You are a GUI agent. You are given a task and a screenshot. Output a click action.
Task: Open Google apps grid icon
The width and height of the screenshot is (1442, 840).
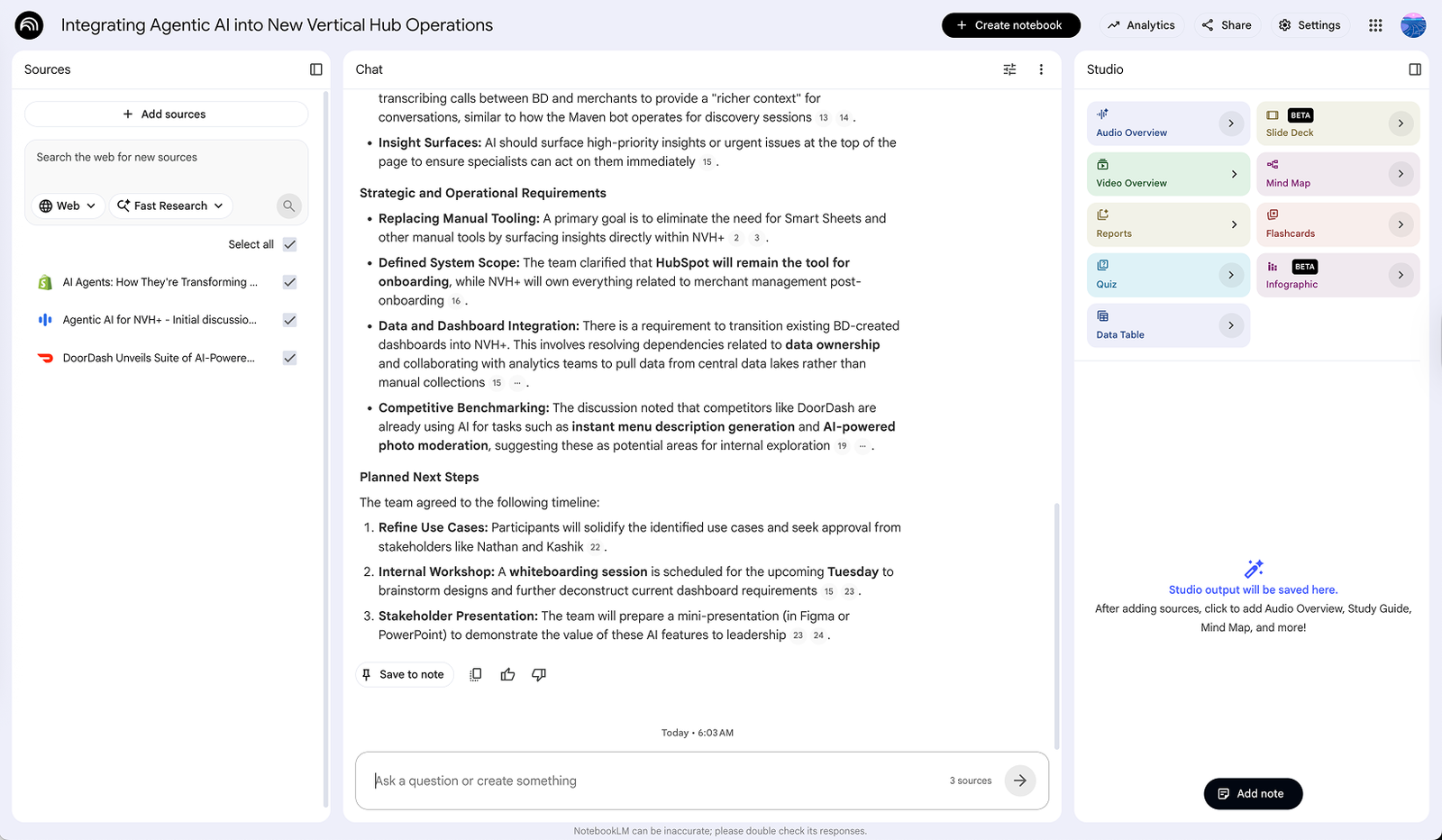(x=1375, y=25)
